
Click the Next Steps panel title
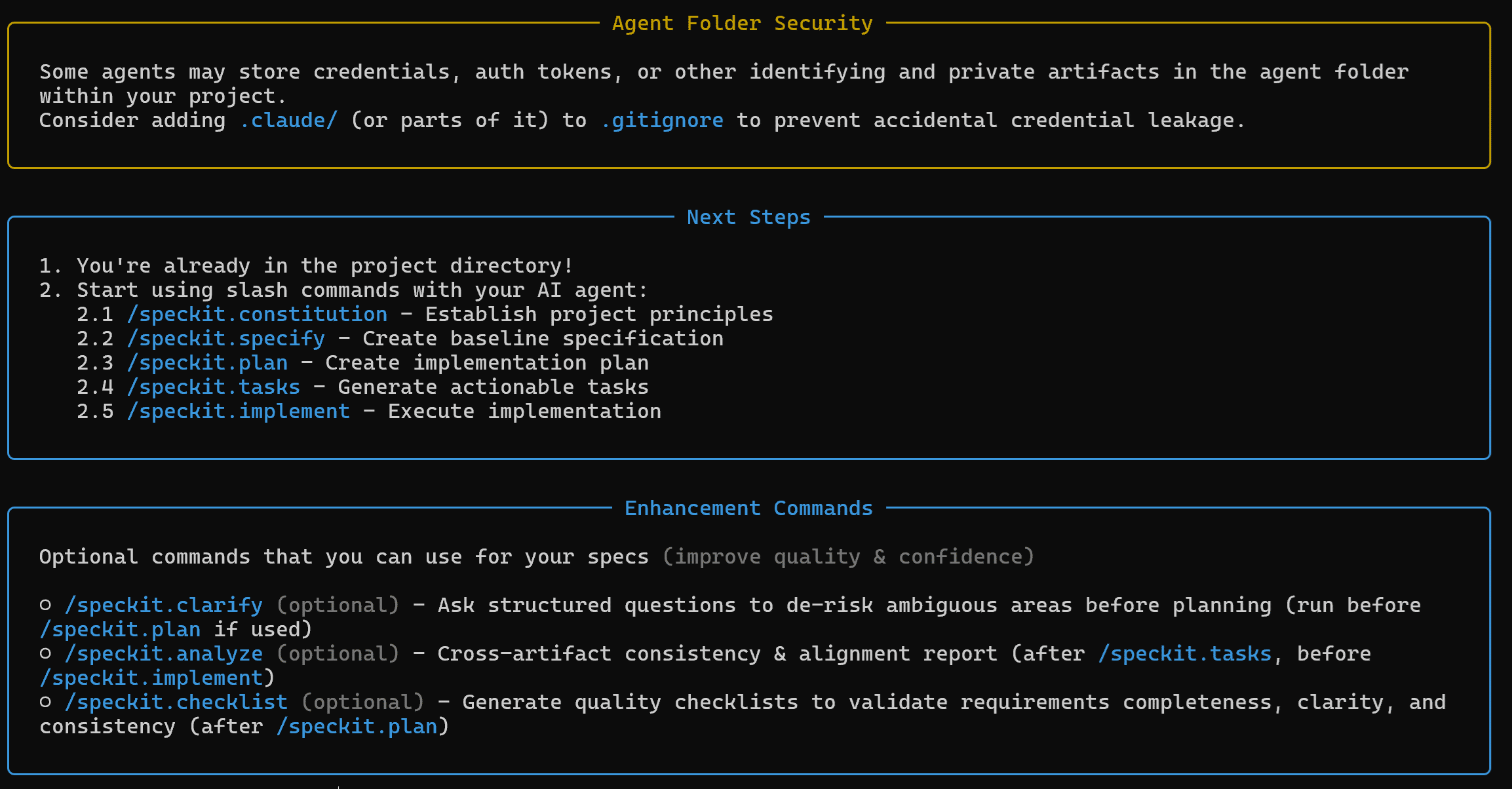[x=748, y=218]
